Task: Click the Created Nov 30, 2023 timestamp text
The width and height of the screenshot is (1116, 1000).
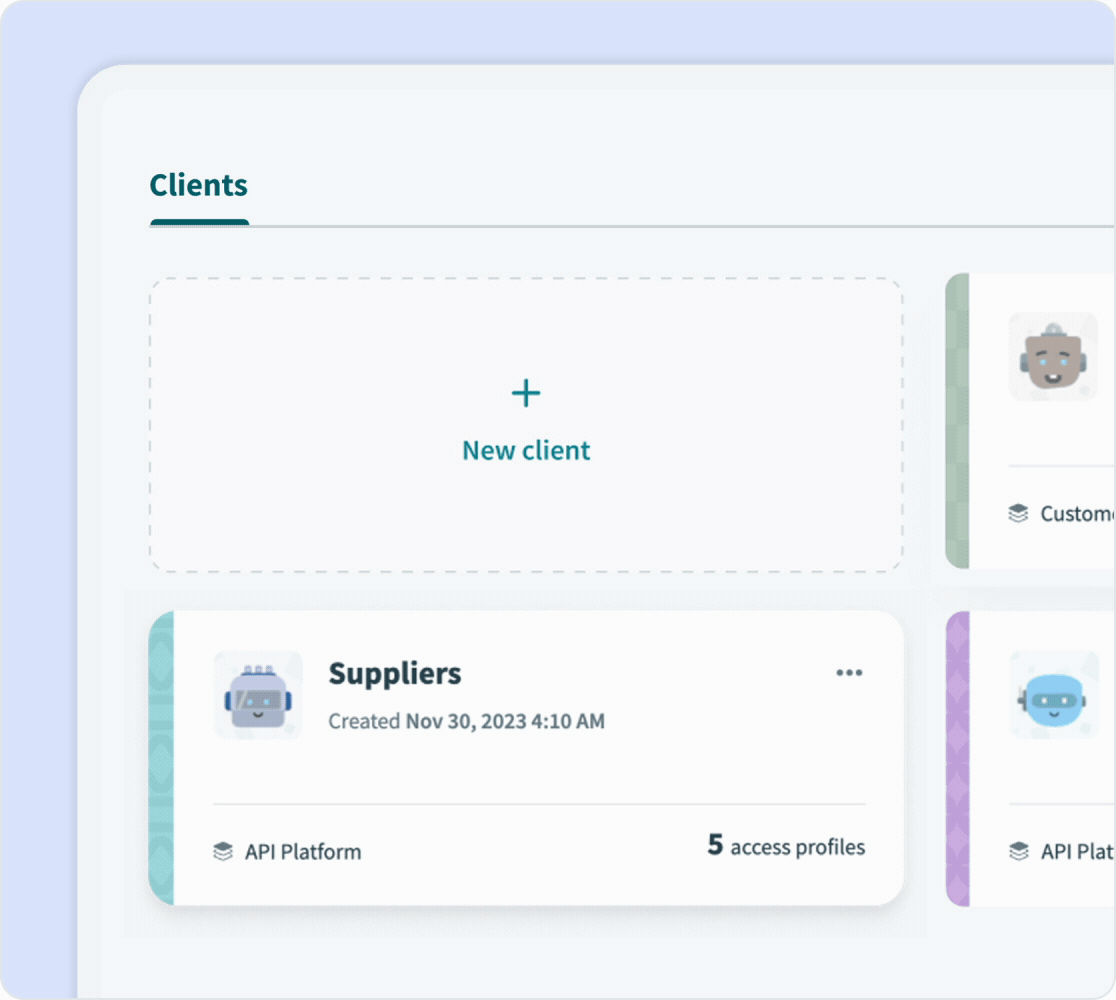Action: click(467, 721)
